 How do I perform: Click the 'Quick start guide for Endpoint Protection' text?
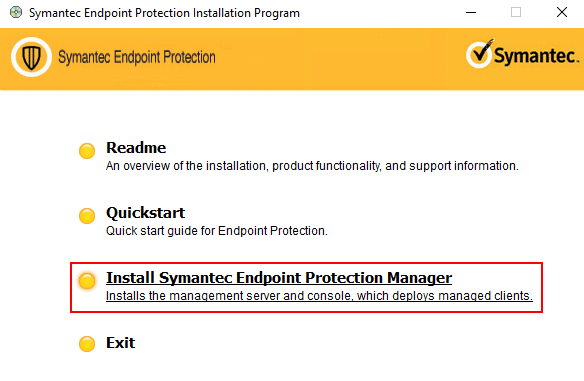pos(217,231)
